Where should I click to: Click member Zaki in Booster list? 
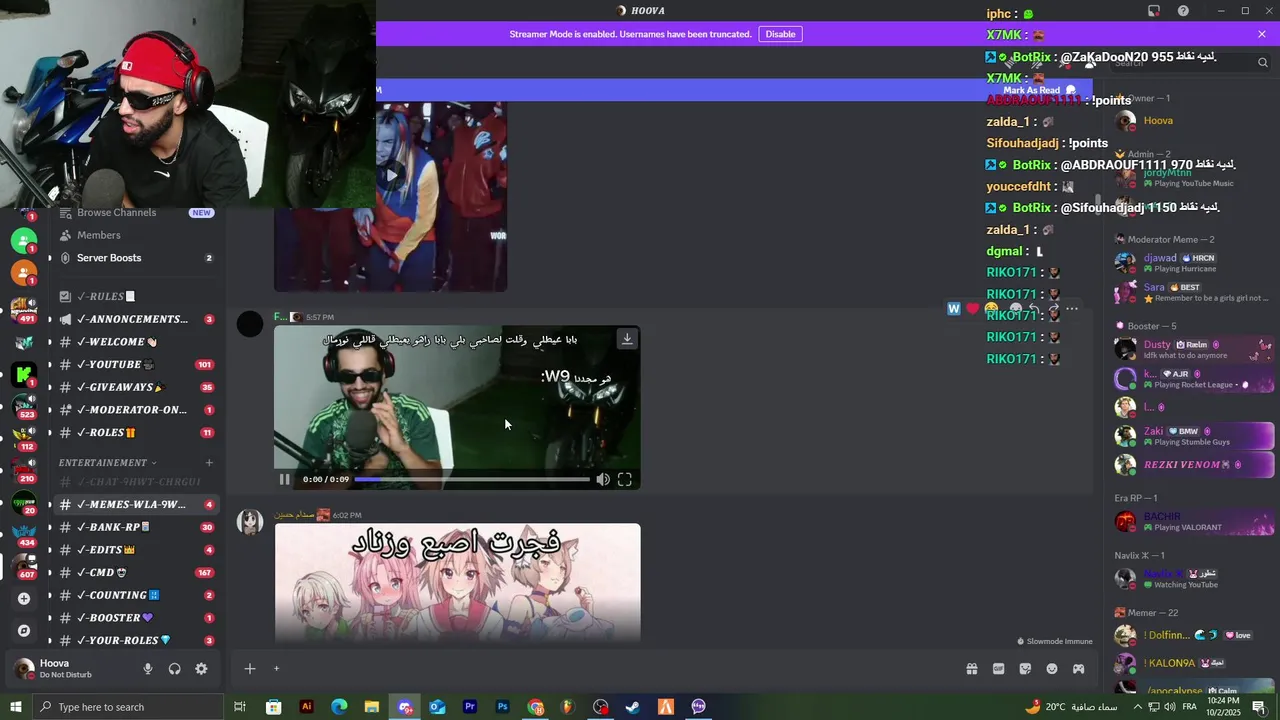[1193, 436]
